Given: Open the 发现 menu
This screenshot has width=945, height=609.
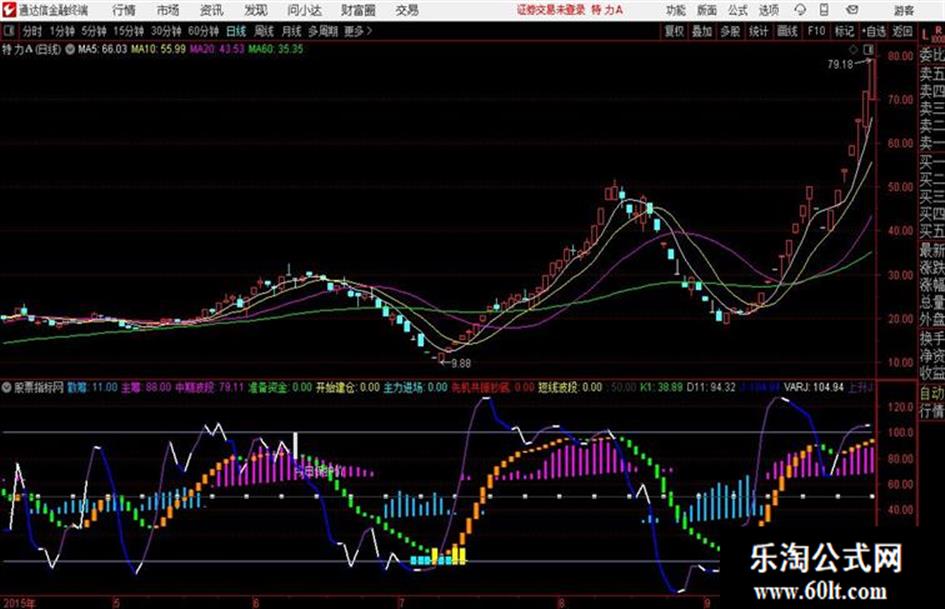Looking at the screenshot, I should pyautogui.click(x=256, y=10).
